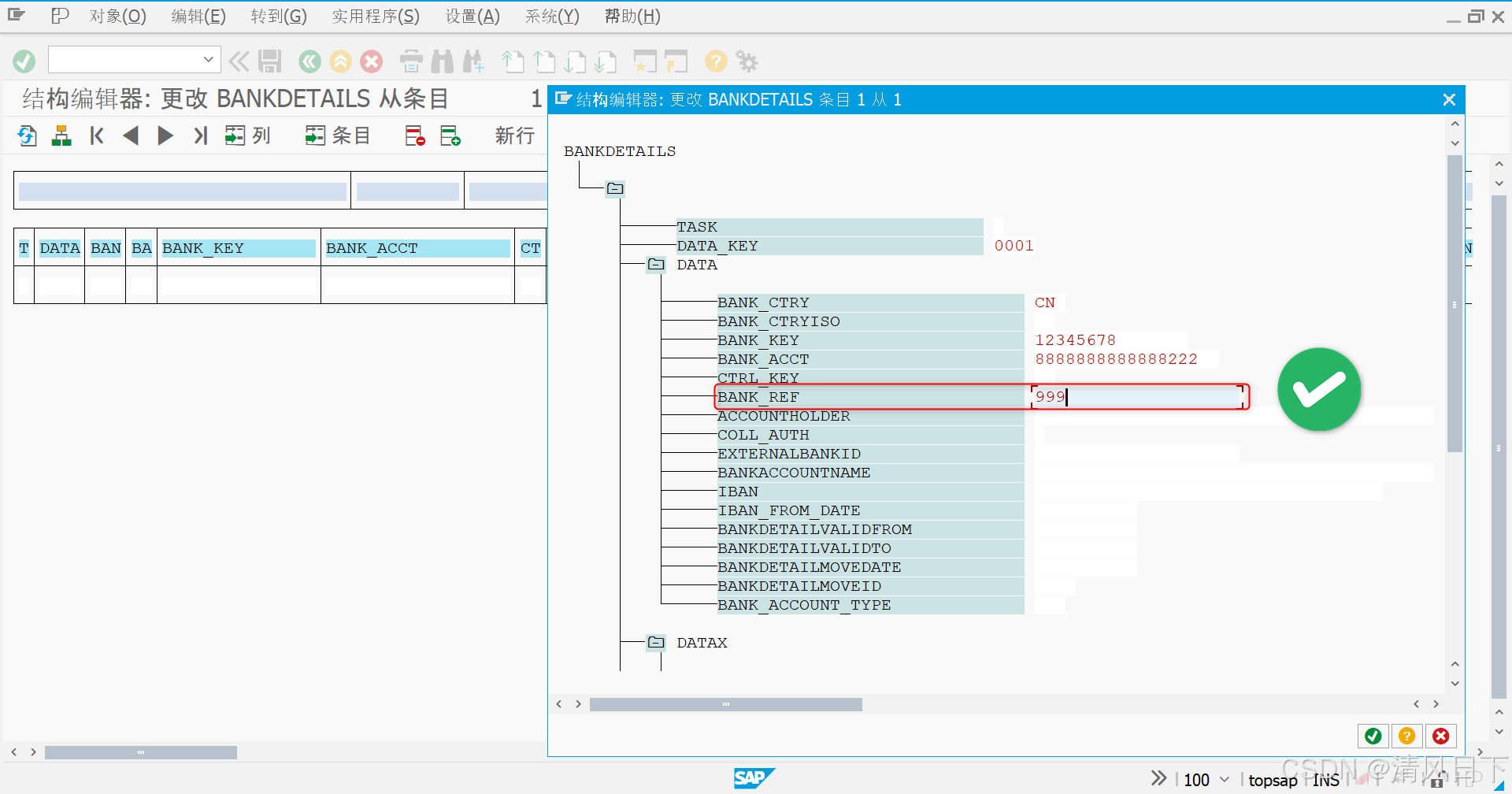1512x794 pixels.
Task: Click the First Page icon
Action: pyautogui.click(x=513, y=61)
